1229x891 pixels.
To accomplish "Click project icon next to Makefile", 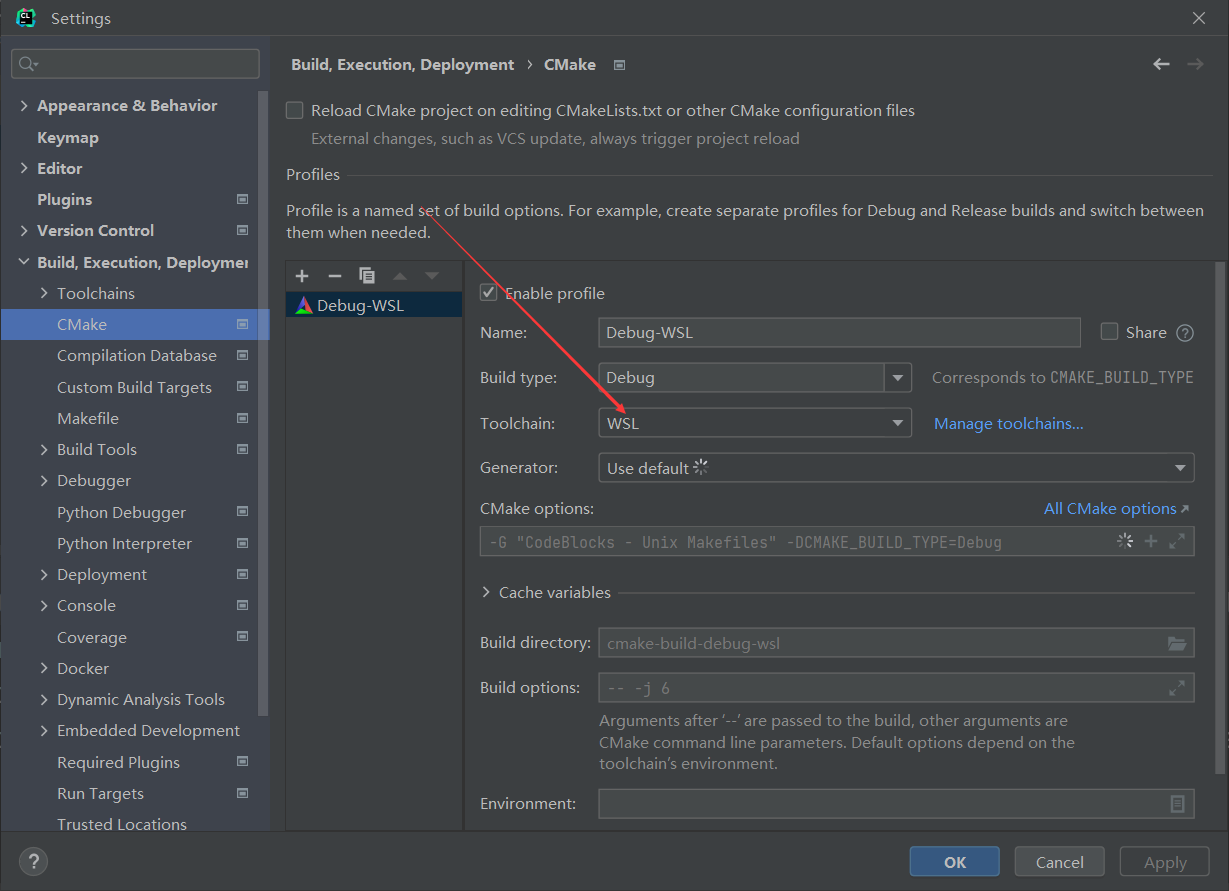I will point(242,418).
